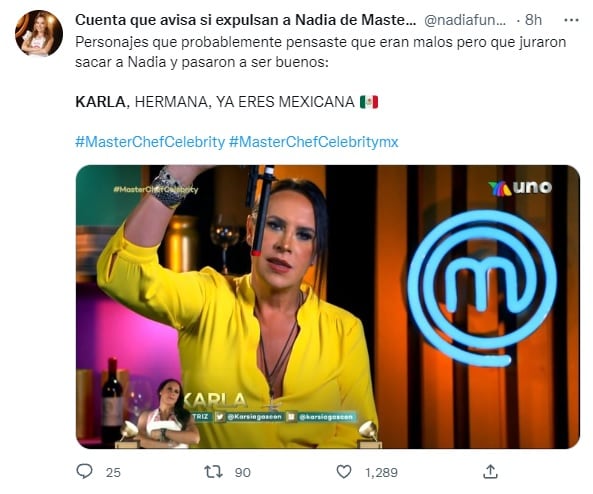Click the Mexican flag emoji
593x494 pixels.
tap(369, 102)
